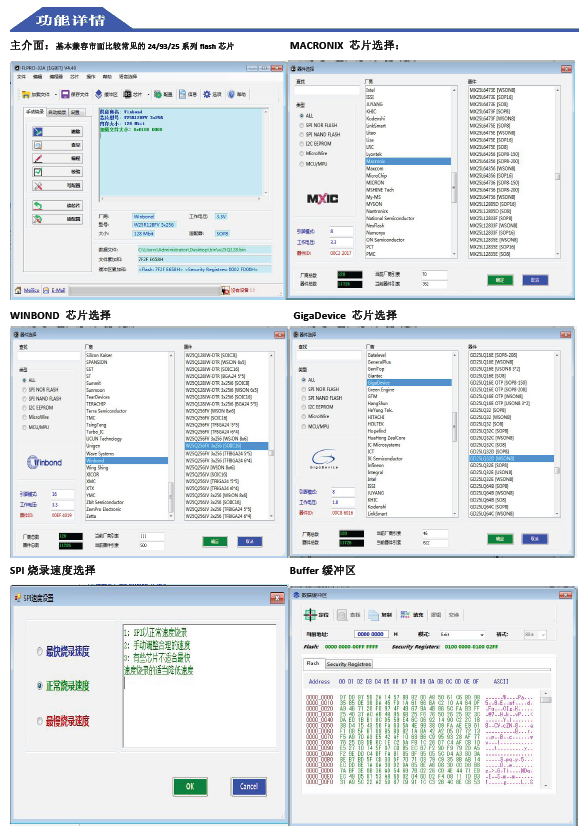This screenshot has height=834, width=588.
Task: Click the info document icon in FLPRO toolbar
Action: (183, 94)
